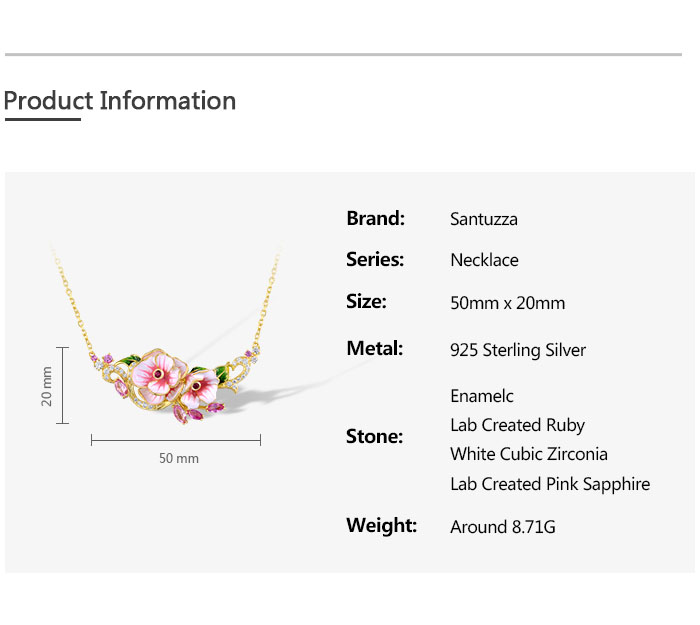Select the Necklace series value

click(x=484, y=260)
